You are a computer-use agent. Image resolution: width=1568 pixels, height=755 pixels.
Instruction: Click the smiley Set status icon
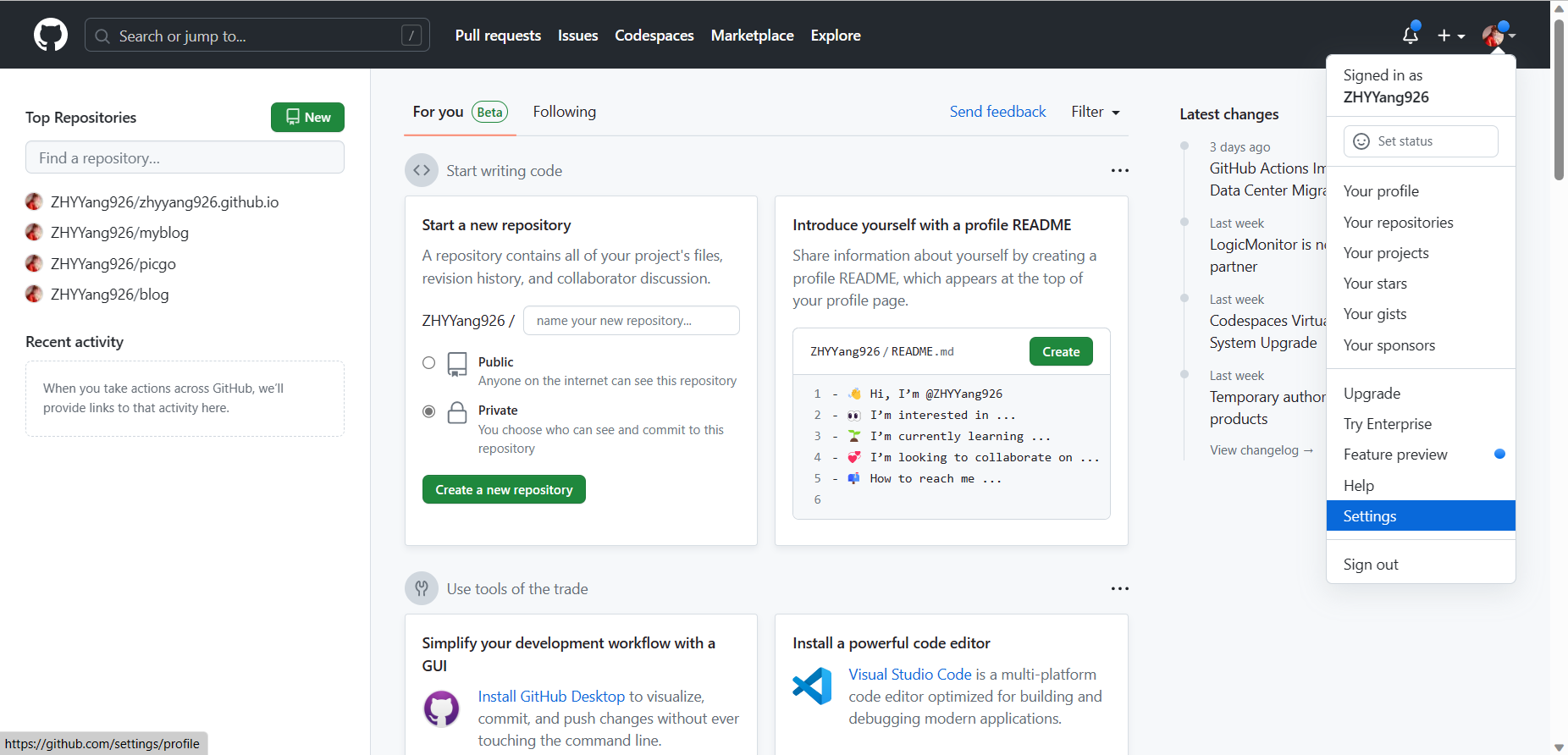click(x=1361, y=141)
